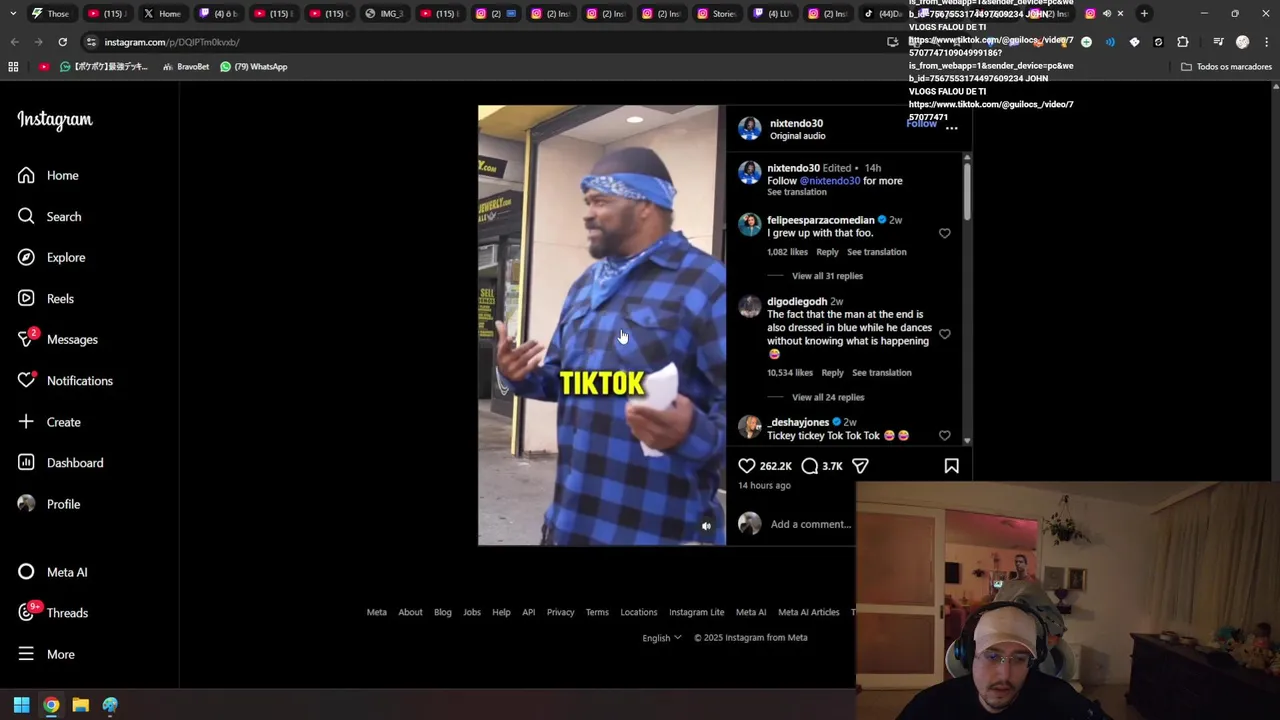The image size is (1280, 720).
Task: Open Notifications panel
Action: point(65,381)
